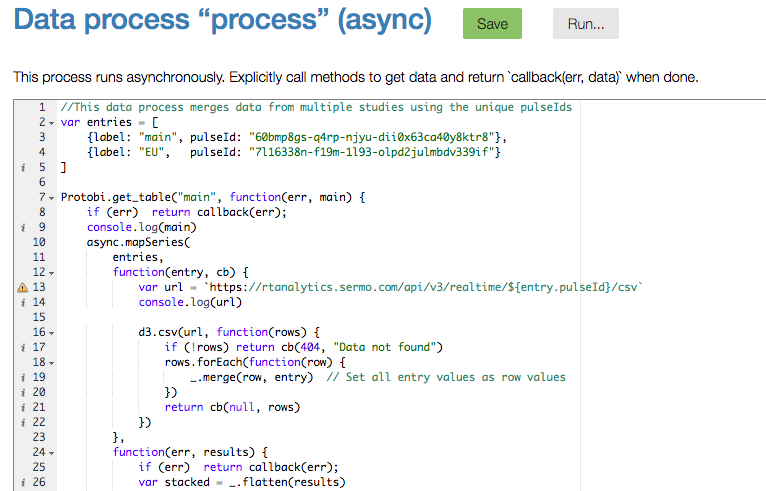Click line number 23 in the gutter
Screen dimensions: 766x491
[x=39, y=437]
